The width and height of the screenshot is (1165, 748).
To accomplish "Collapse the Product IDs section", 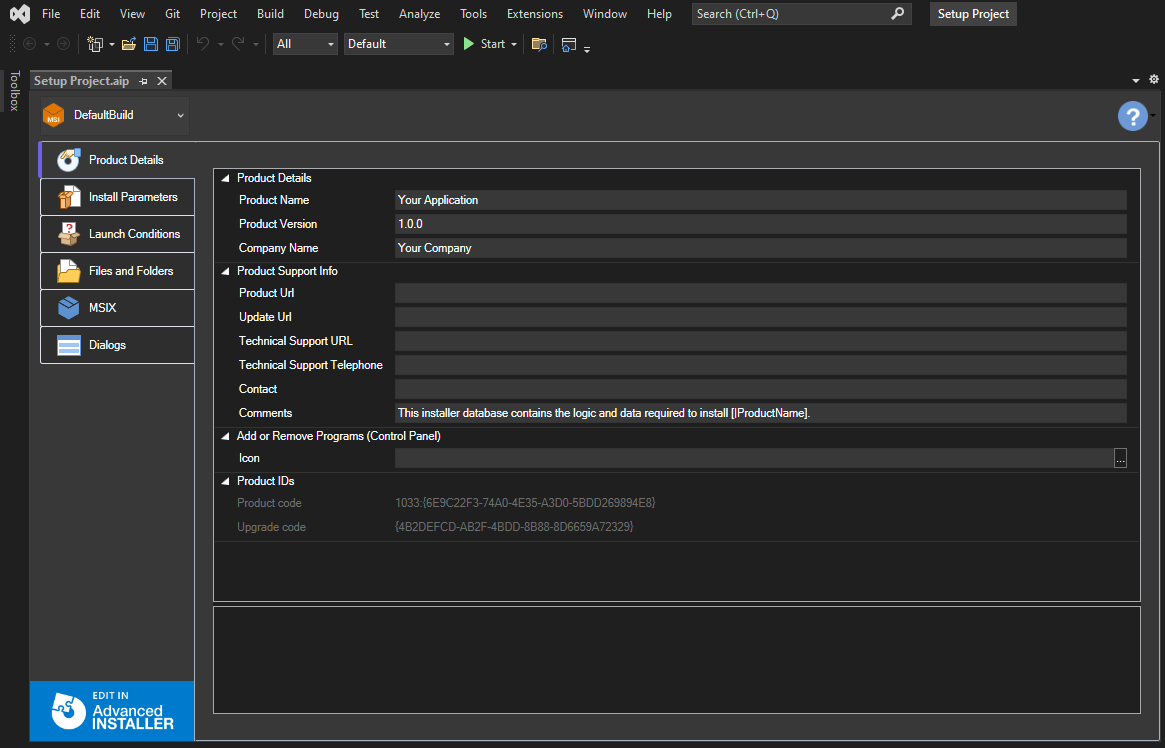I will pos(225,481).
